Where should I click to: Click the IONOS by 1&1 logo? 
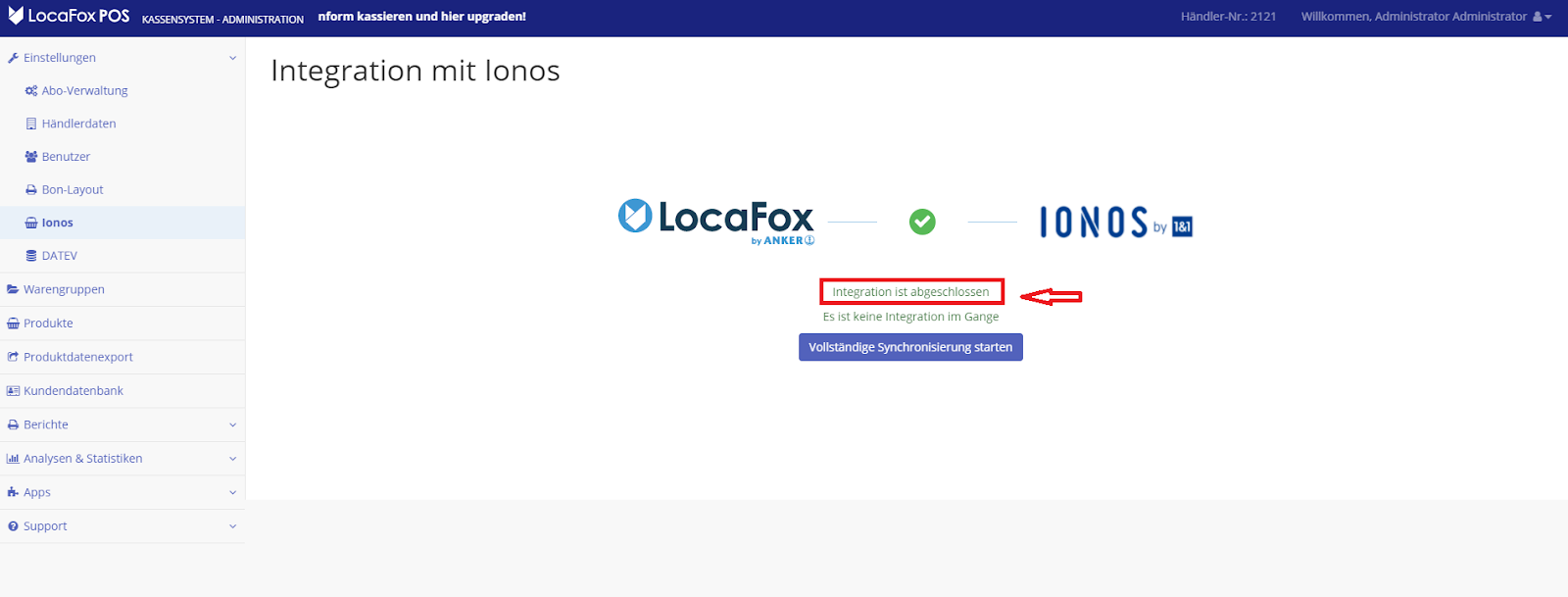[x=1116, y=223]
